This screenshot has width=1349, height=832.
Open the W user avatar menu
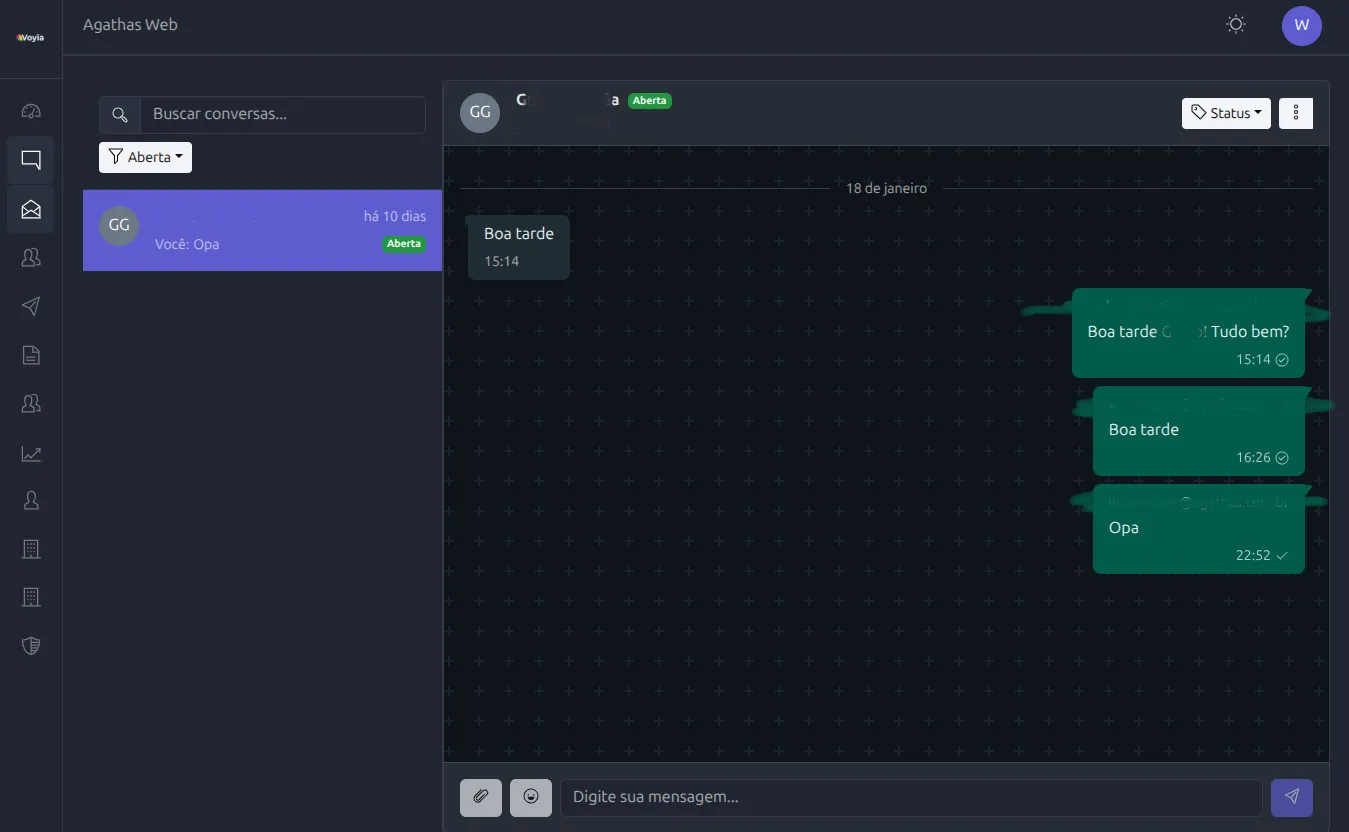pos(1301,26)
